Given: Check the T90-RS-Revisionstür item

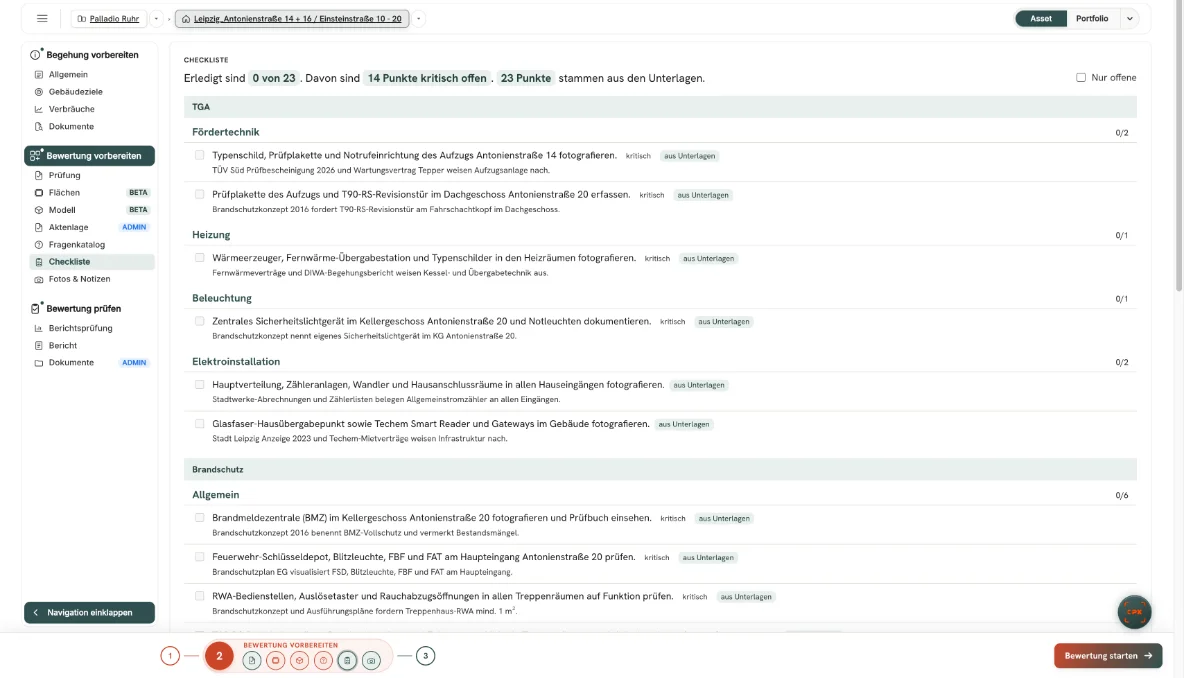Looking at the screenshot, I should (x=199, y=195).
